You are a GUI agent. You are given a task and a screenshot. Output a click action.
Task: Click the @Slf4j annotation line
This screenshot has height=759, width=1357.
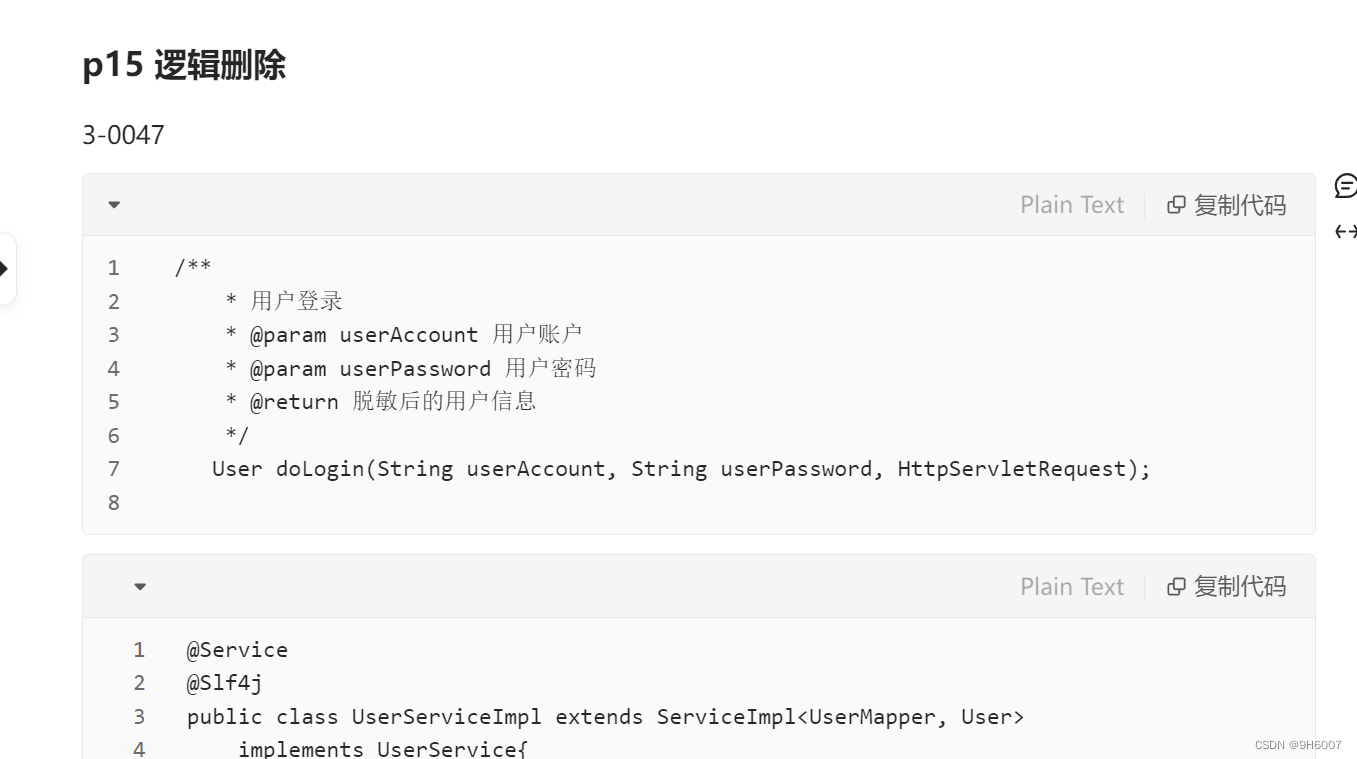(224, 683)
